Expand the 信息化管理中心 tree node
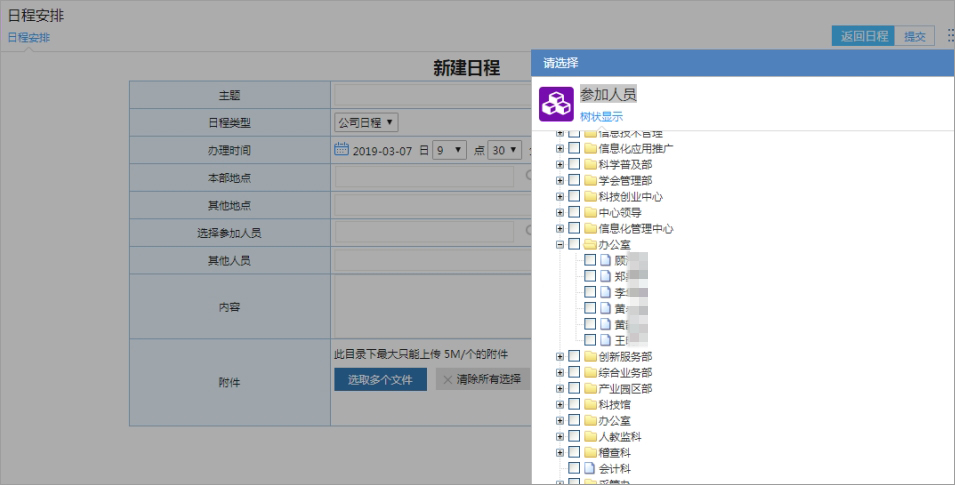 [x=560, y=228]
